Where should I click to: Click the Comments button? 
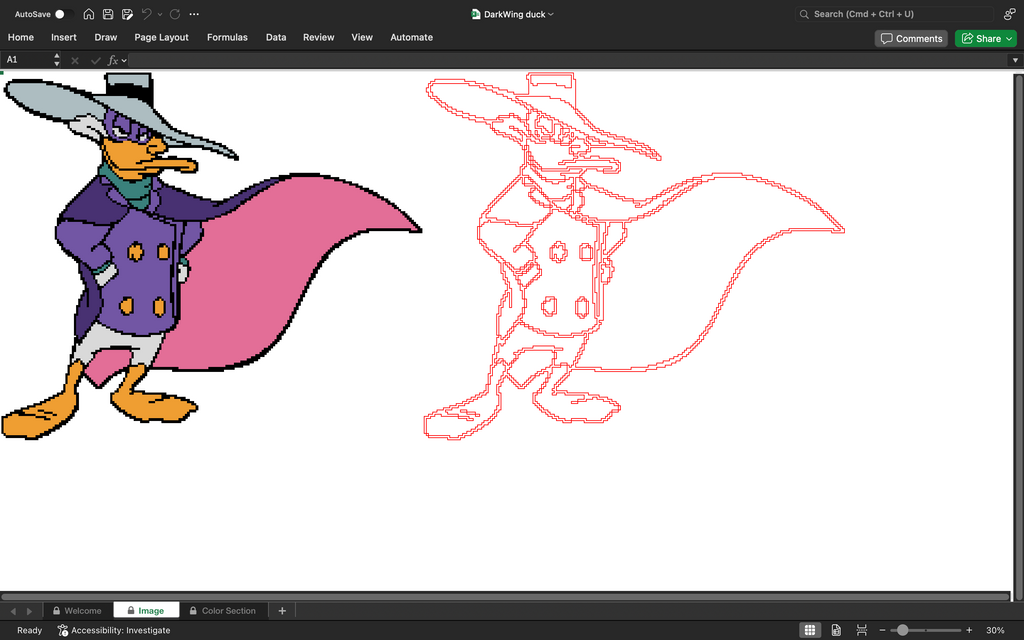click(x=911, y=39)
